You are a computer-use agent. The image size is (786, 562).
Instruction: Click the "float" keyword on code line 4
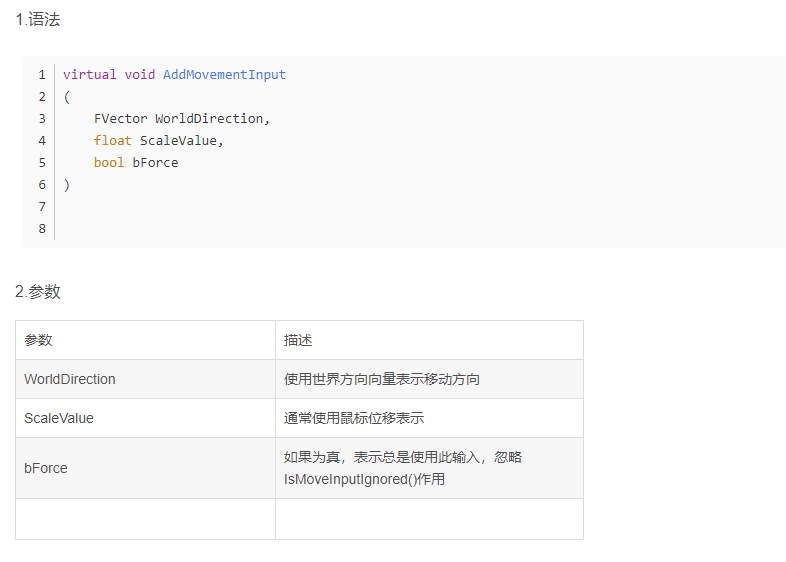pyautogui.click(x=113, y=141)
